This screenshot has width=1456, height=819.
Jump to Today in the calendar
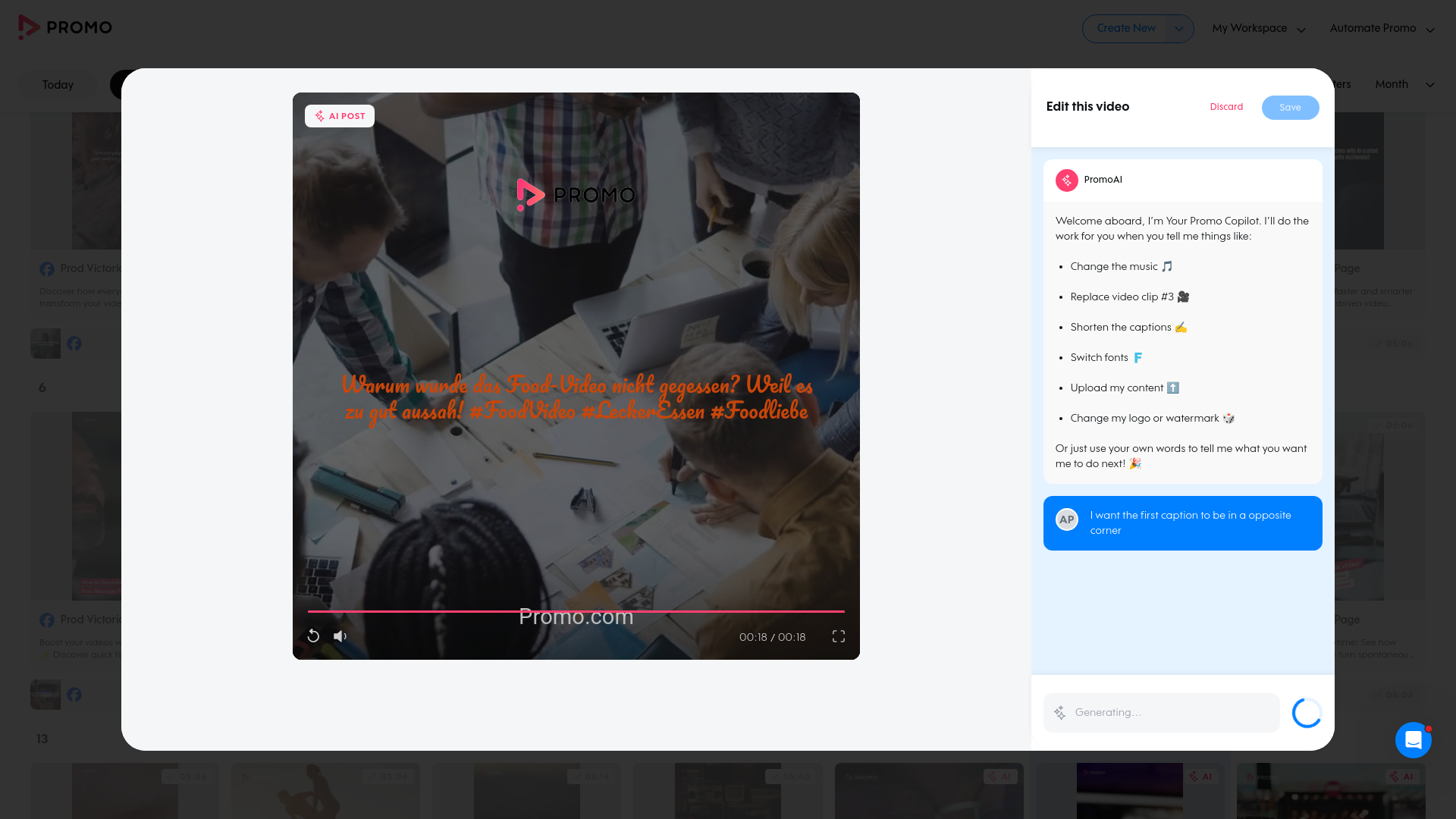click(58, 85)
